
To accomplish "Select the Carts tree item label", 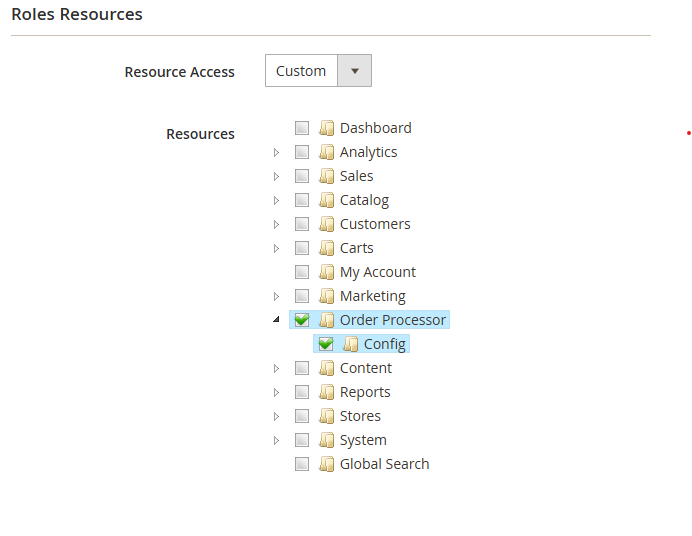I will click(x=356, y=248).
